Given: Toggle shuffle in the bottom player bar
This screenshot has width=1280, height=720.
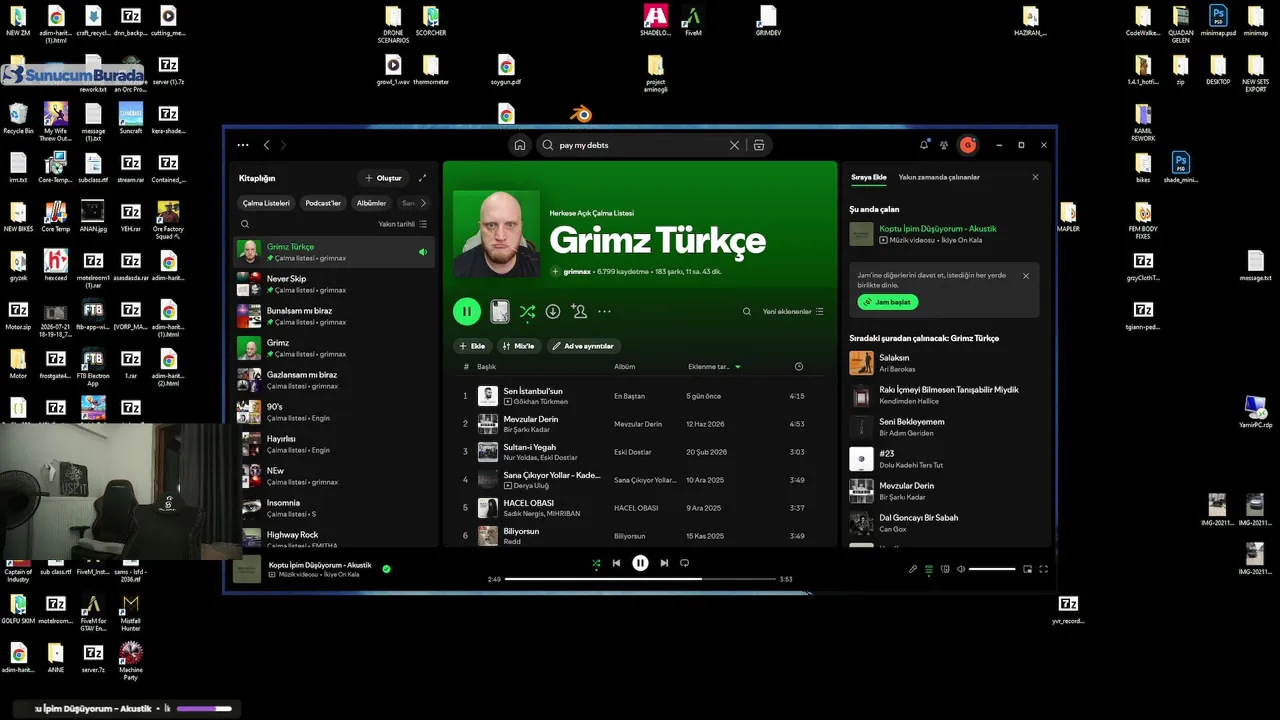Looking at the screenshot, I should coord(596,563).
